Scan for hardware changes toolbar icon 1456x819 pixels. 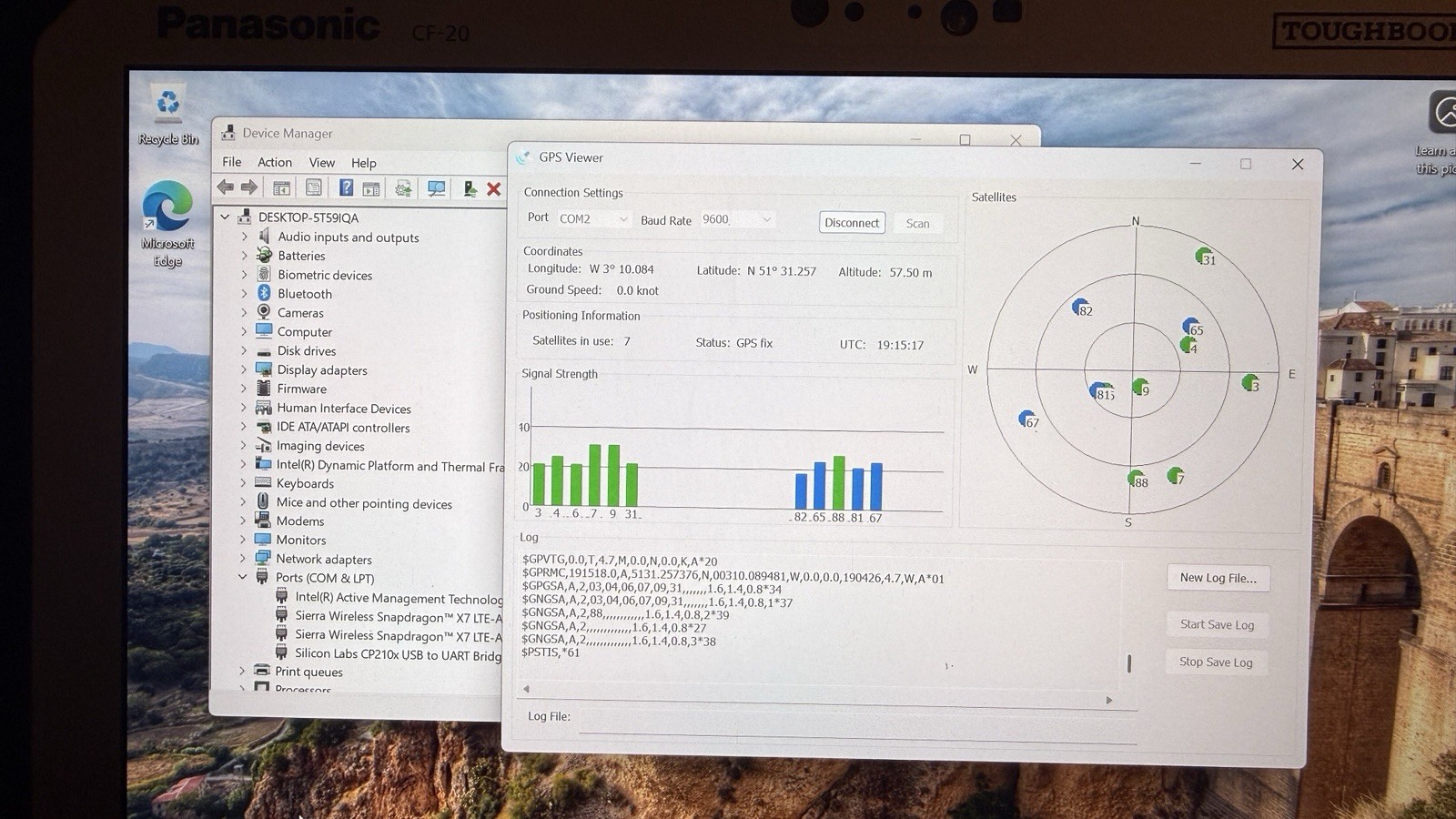(437, 188)
